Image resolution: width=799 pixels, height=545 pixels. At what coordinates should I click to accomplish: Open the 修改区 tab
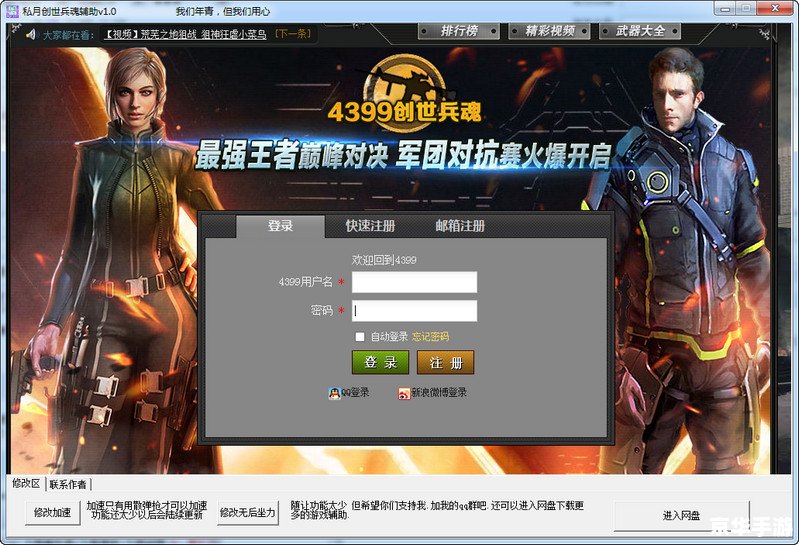click(x=26, y=483)
